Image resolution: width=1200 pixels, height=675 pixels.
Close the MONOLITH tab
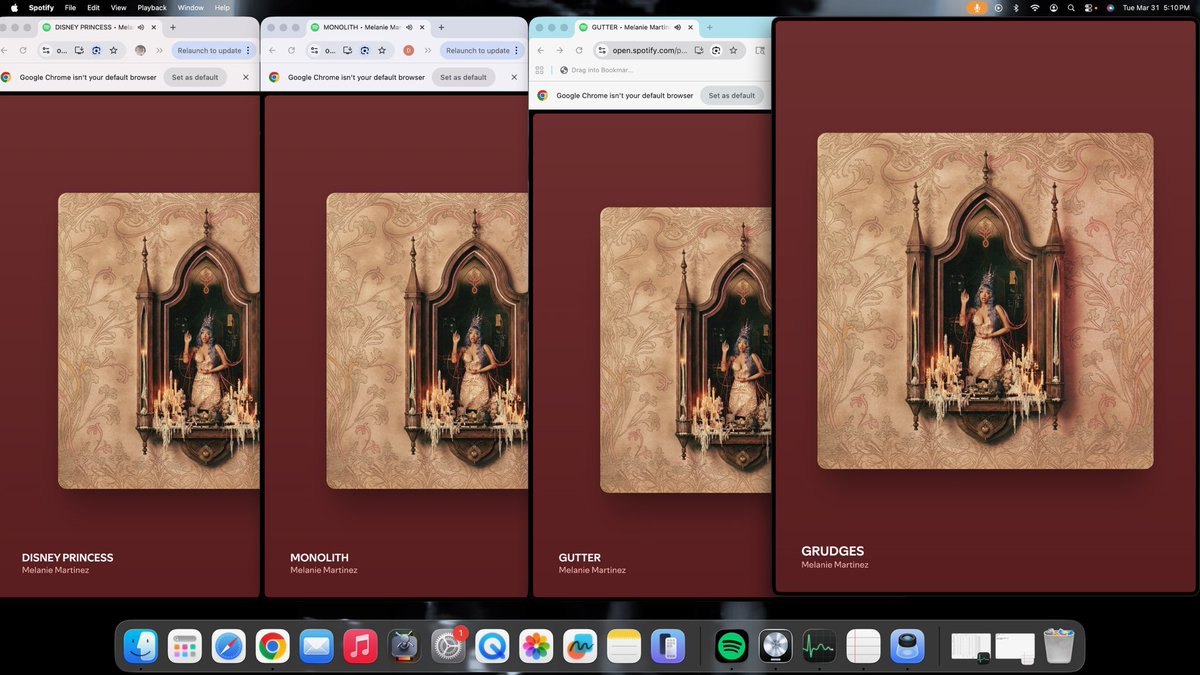tap(422, 27)
